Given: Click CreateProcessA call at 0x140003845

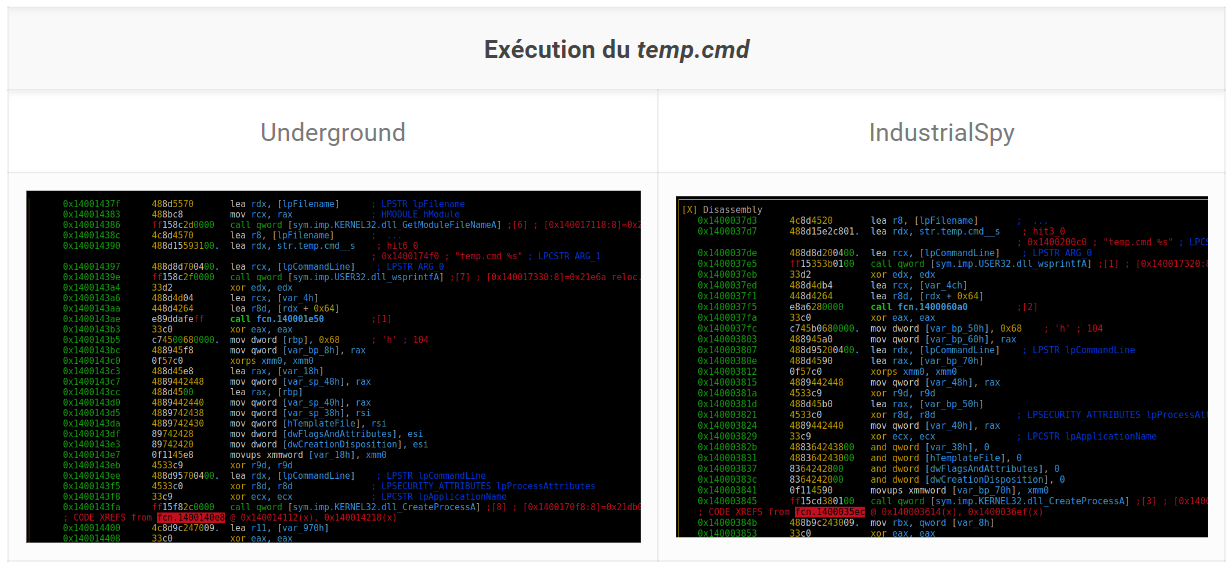Looking at the screenshot, I should [x=999, y=500].
